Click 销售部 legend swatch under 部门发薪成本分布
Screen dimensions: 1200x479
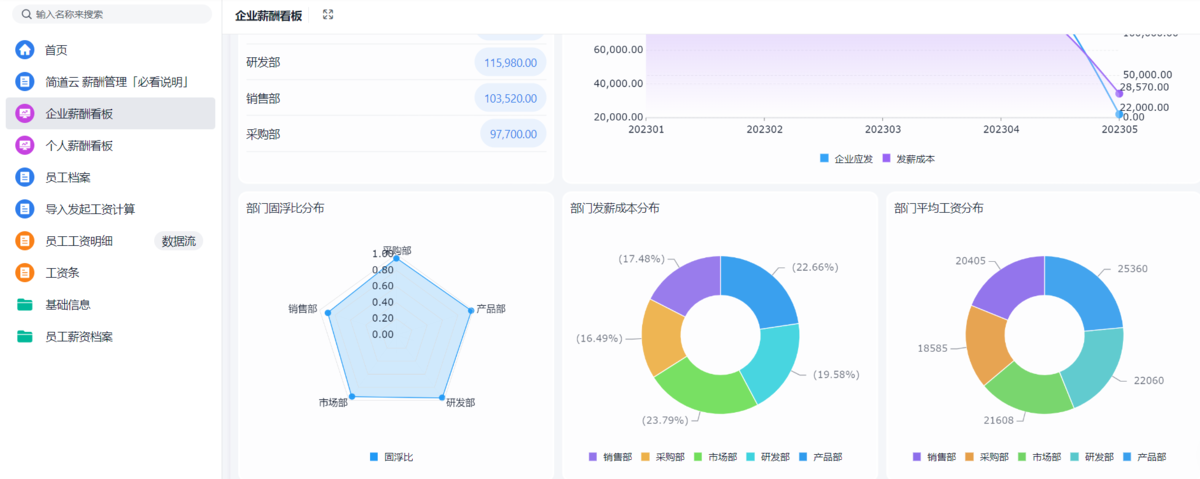click(593, 457)
